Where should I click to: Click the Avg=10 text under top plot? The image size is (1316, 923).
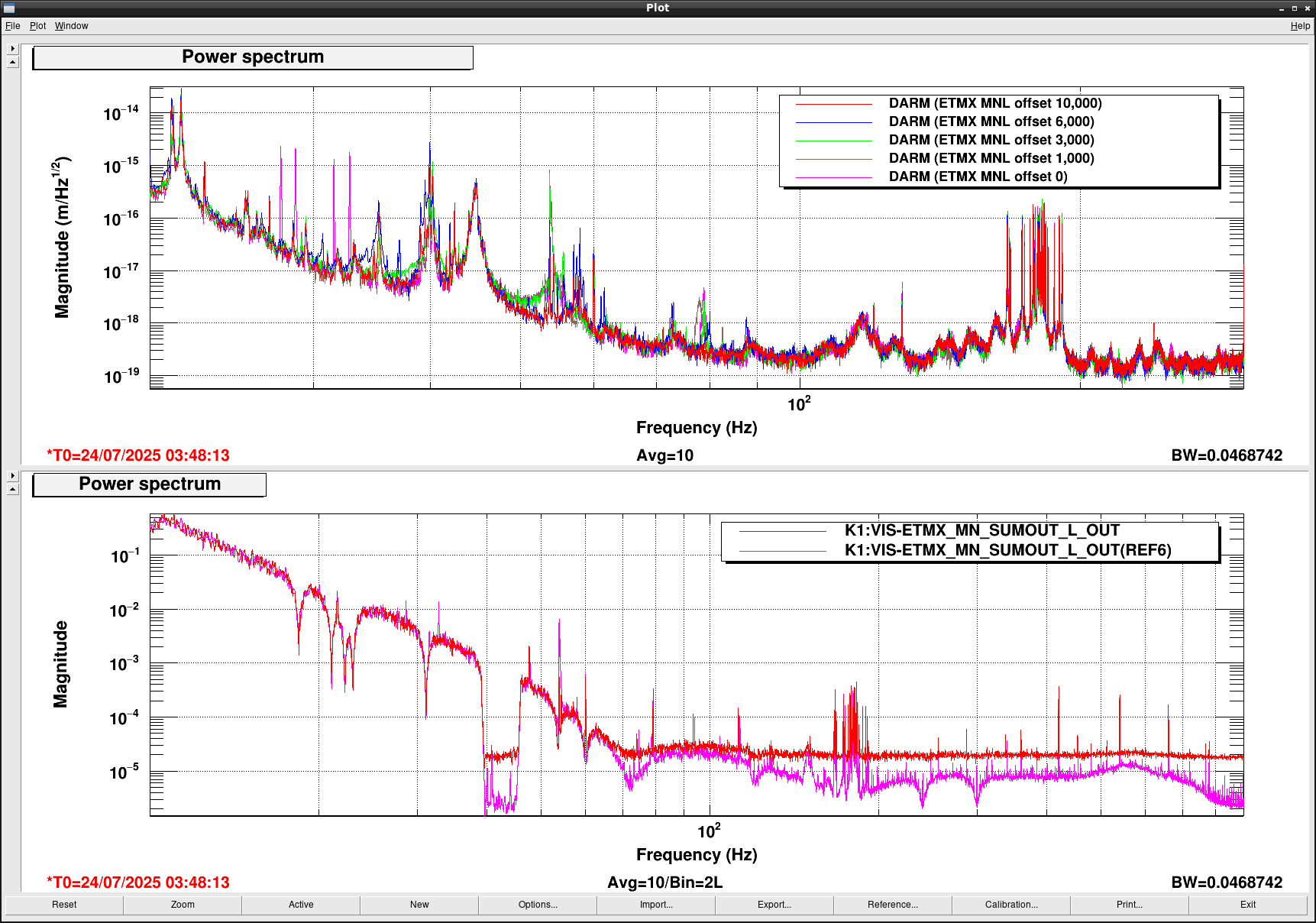pos(664,456)
